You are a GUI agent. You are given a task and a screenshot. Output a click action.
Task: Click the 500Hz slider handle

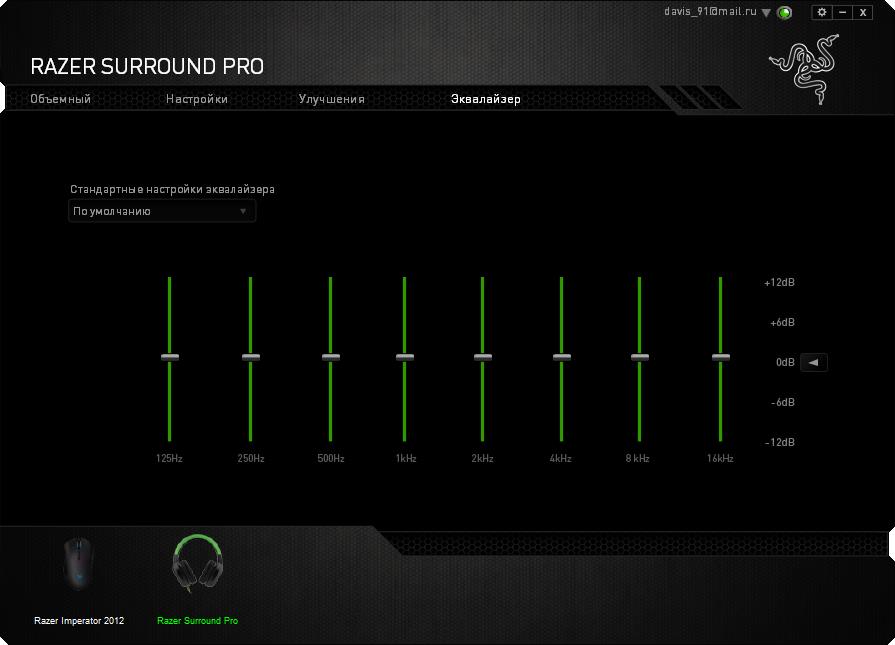pyautogui.click(x=330, y=357)
